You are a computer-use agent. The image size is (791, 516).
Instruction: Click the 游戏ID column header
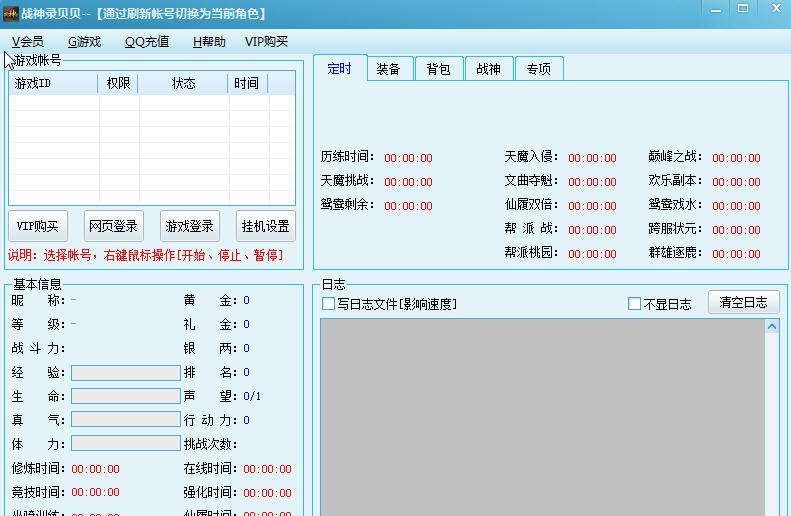point(54,84)
